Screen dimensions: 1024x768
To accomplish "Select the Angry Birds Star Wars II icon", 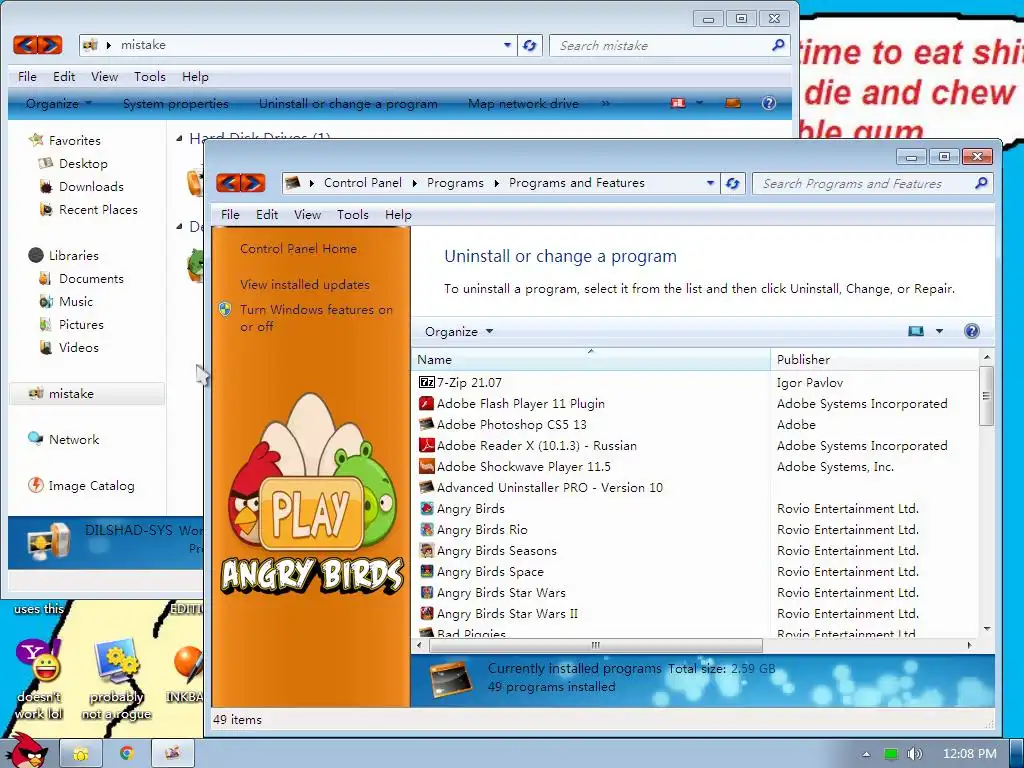I will click(426, 613).
